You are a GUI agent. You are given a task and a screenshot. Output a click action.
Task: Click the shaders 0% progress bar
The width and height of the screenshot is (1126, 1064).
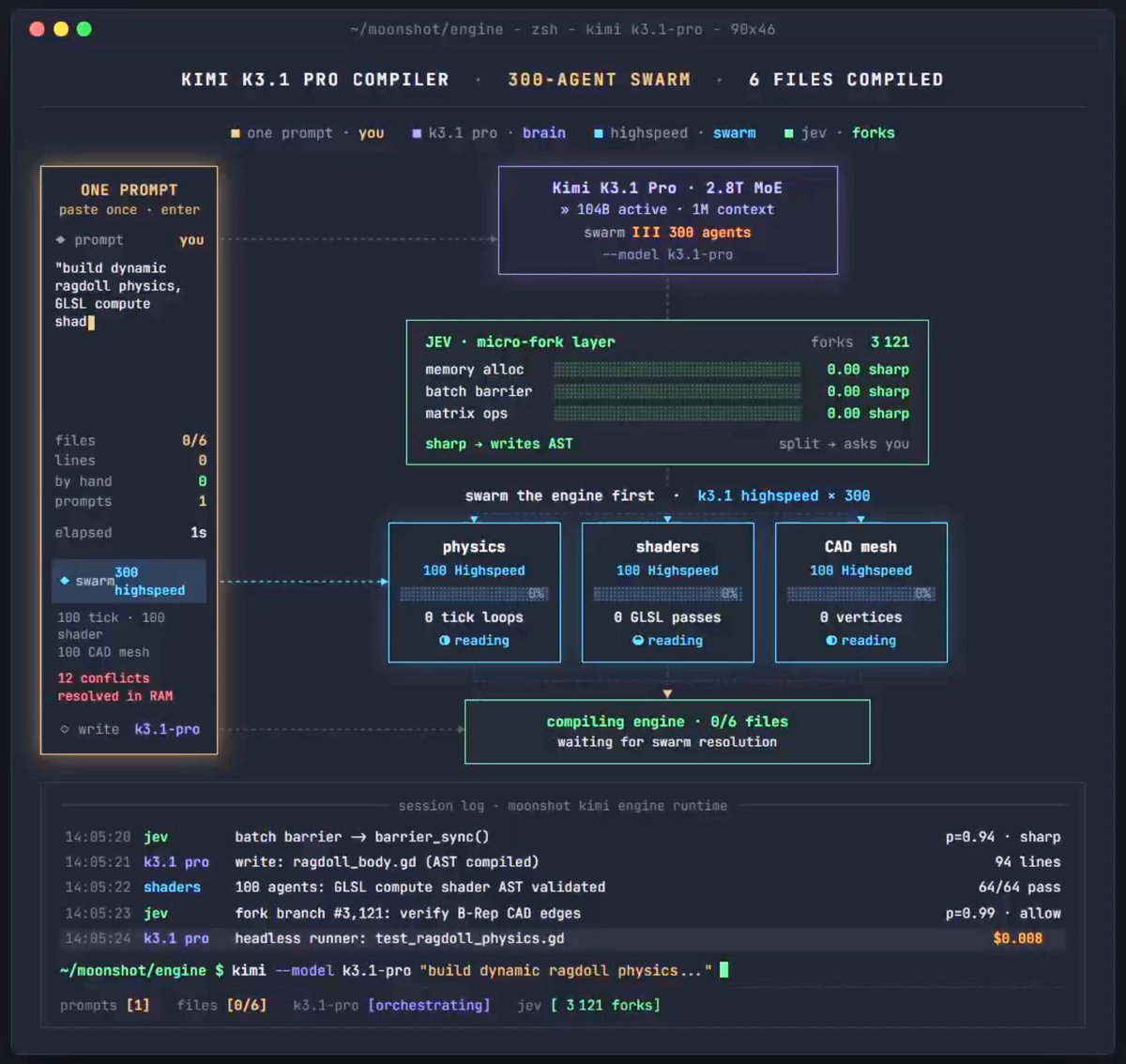coord(667,594)
